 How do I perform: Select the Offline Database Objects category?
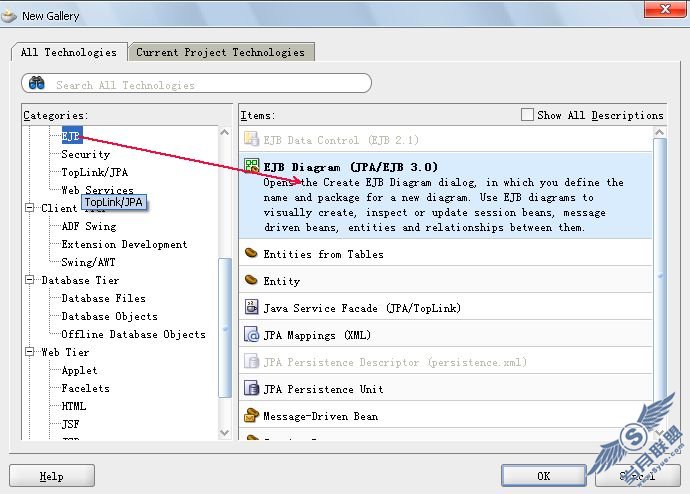point(133,334)
